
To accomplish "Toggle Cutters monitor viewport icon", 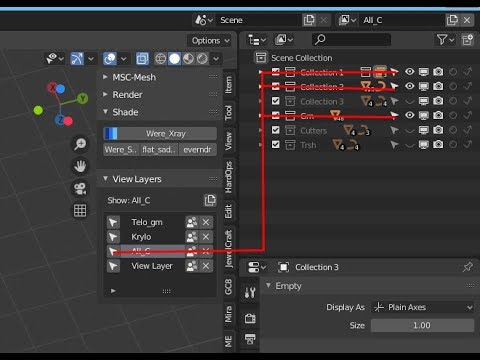I will 424,130.
